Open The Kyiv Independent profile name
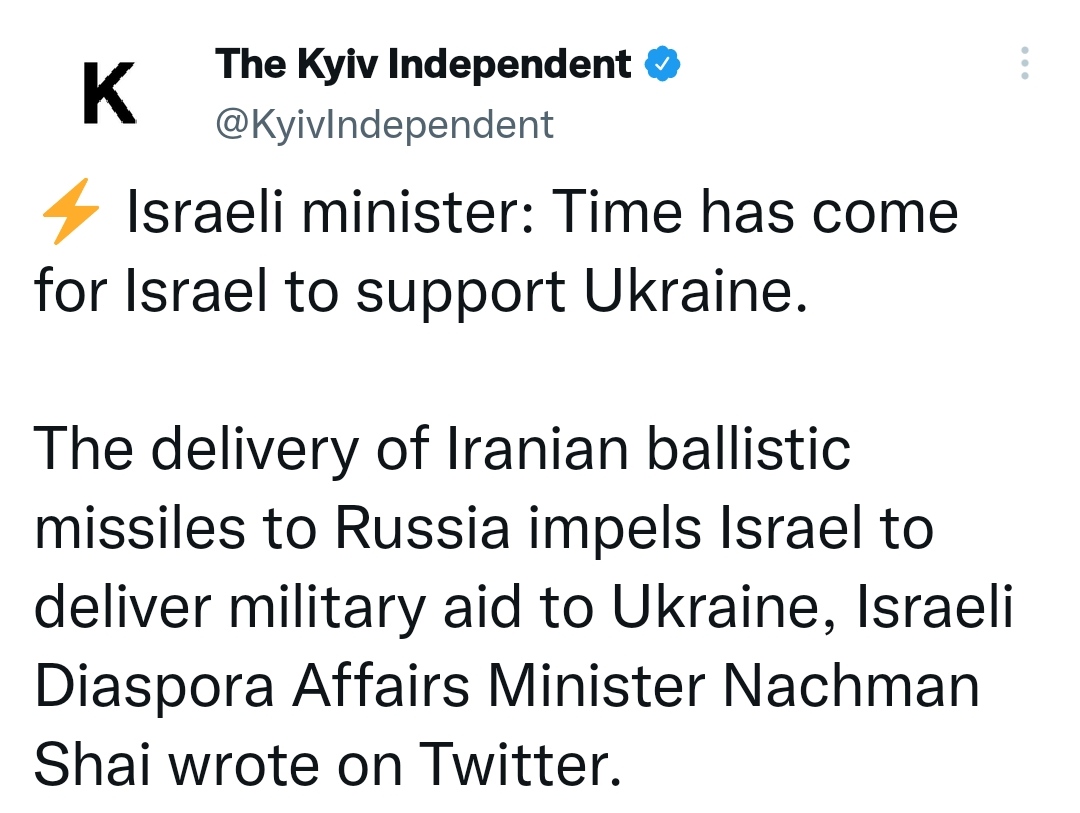 coord(424,65)
